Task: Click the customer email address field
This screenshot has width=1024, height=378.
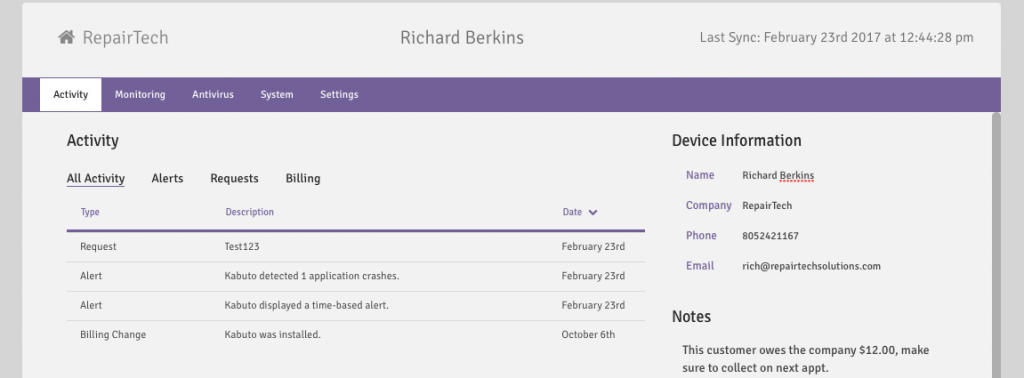Action: click(x=811, y=266)
